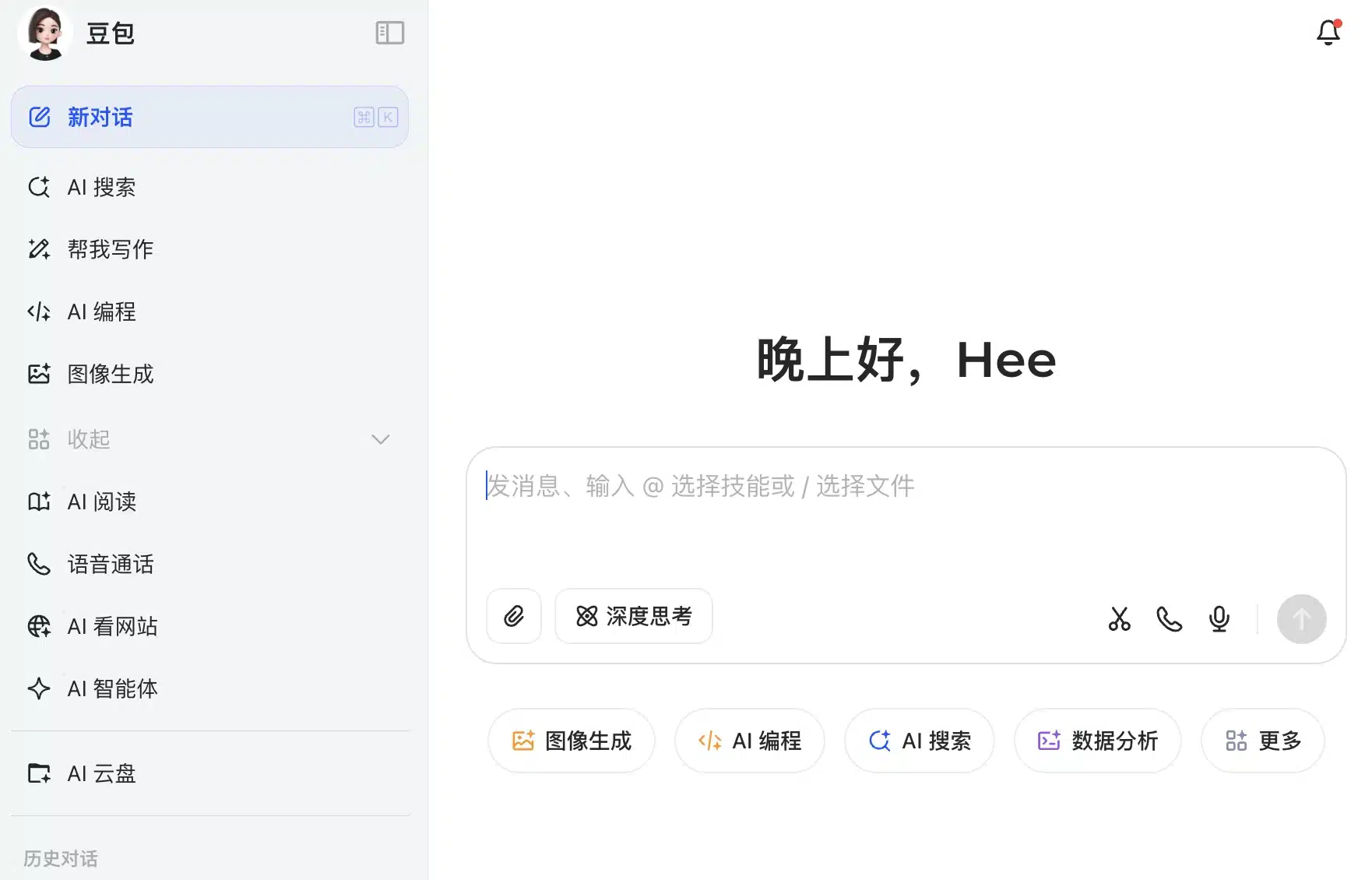Click the microphone icon to dictate

(x=1219, y=620)
